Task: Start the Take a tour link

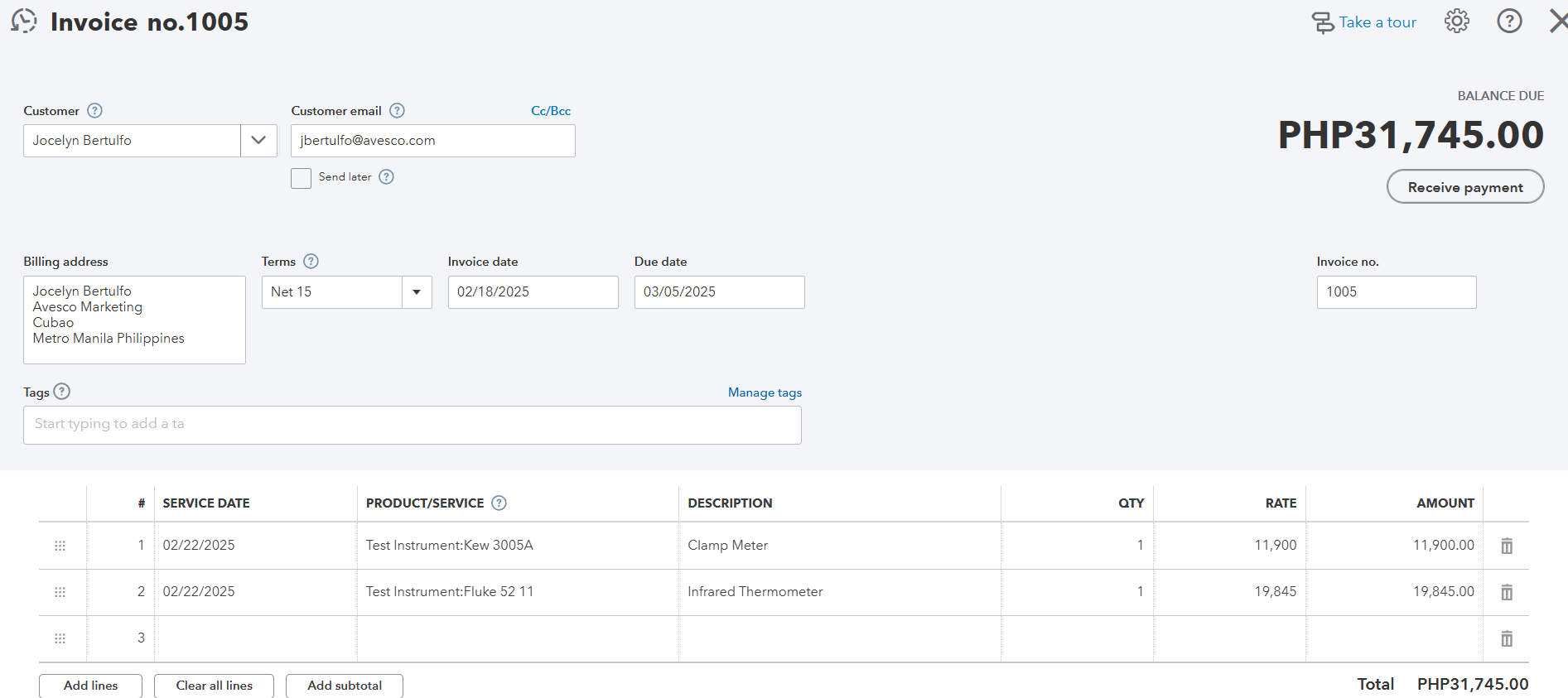Action: tap(1364, 22)
